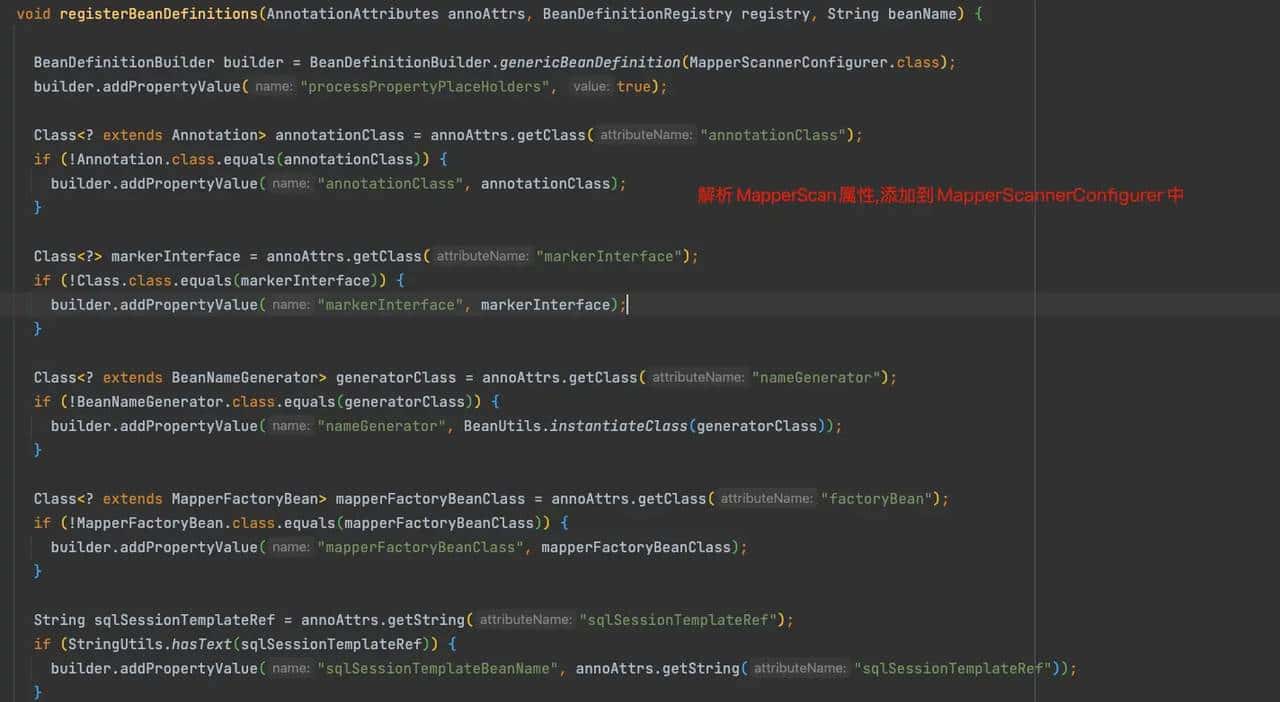Click the red MapperScan annotation comment text

940,196
